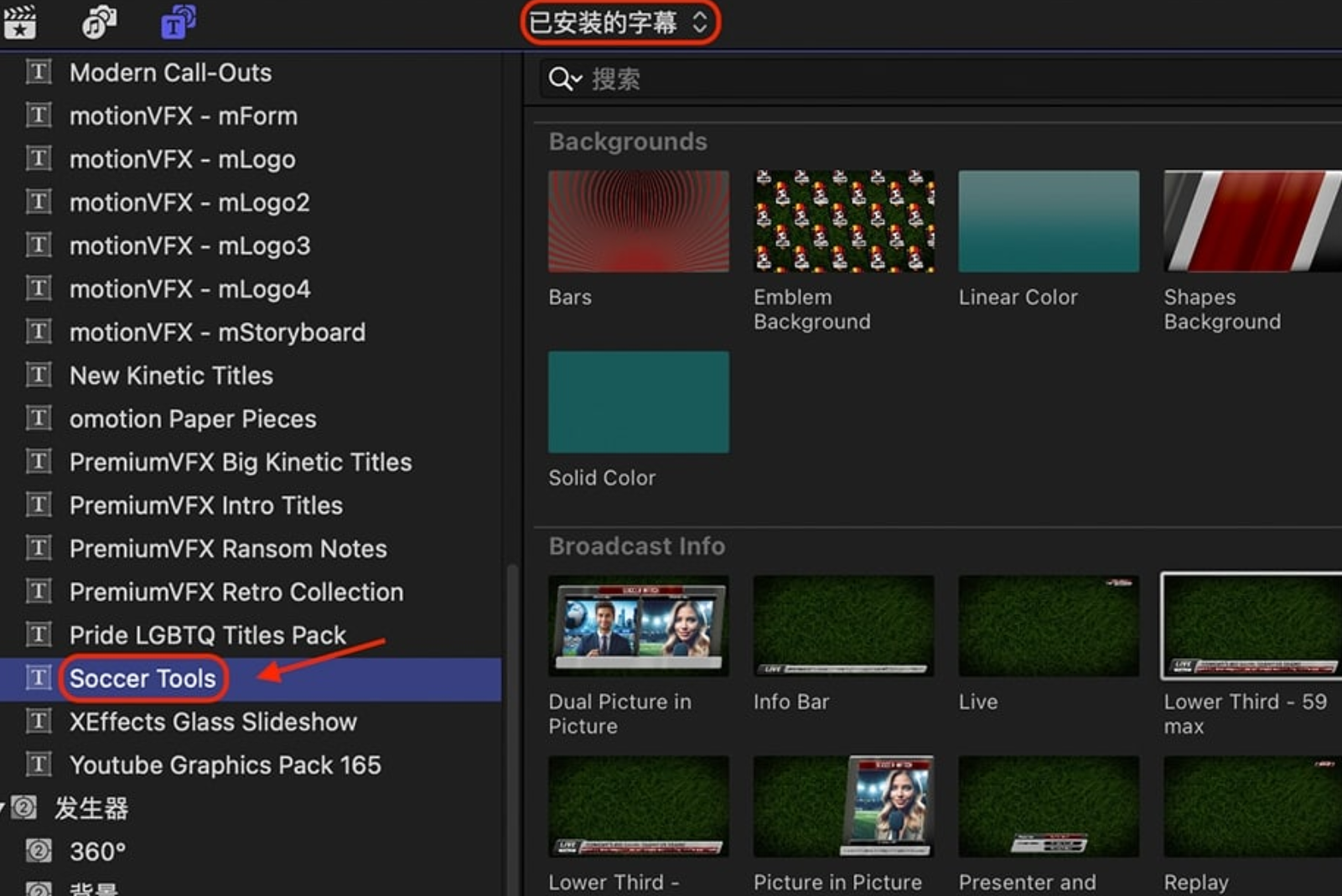Click the generator icon beside 360°

pyautogui.click(x=38, y=851)
